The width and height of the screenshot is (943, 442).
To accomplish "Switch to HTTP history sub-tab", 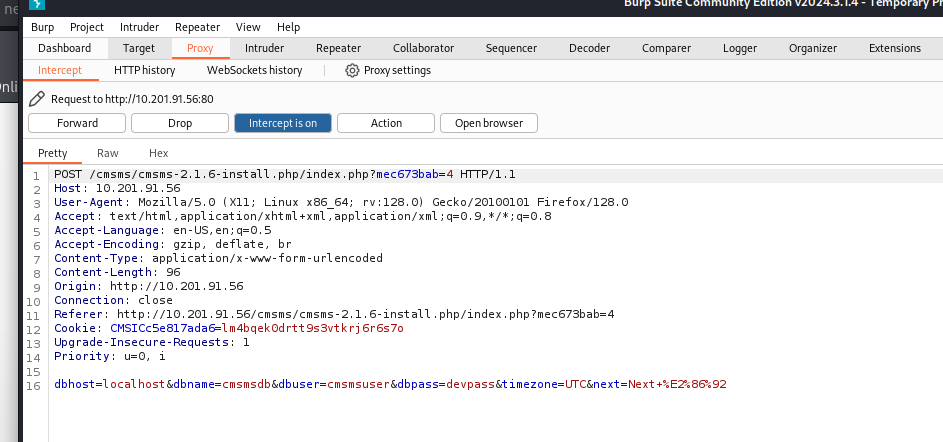I will [x=144, y=70].
